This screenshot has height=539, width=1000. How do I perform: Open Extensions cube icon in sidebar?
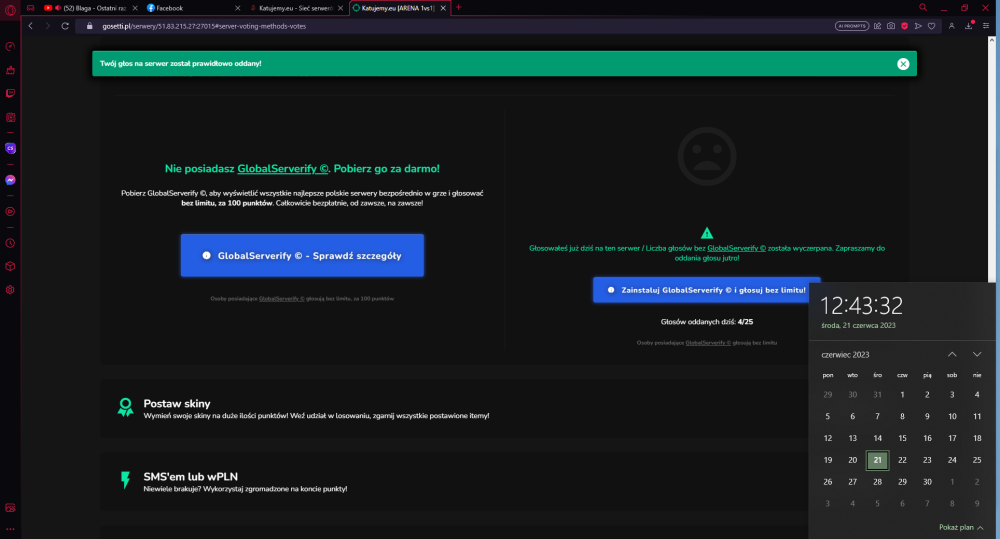pos(10,266)
